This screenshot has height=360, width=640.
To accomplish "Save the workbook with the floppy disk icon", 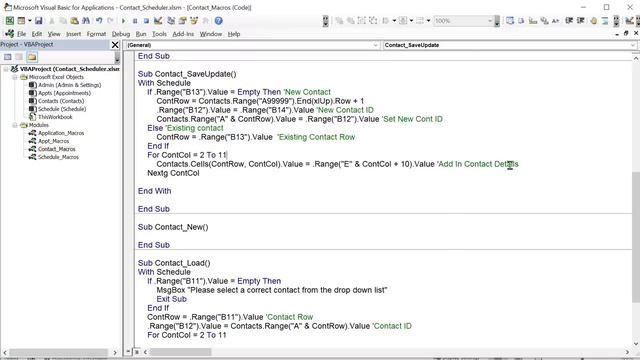I will [38, 21].
